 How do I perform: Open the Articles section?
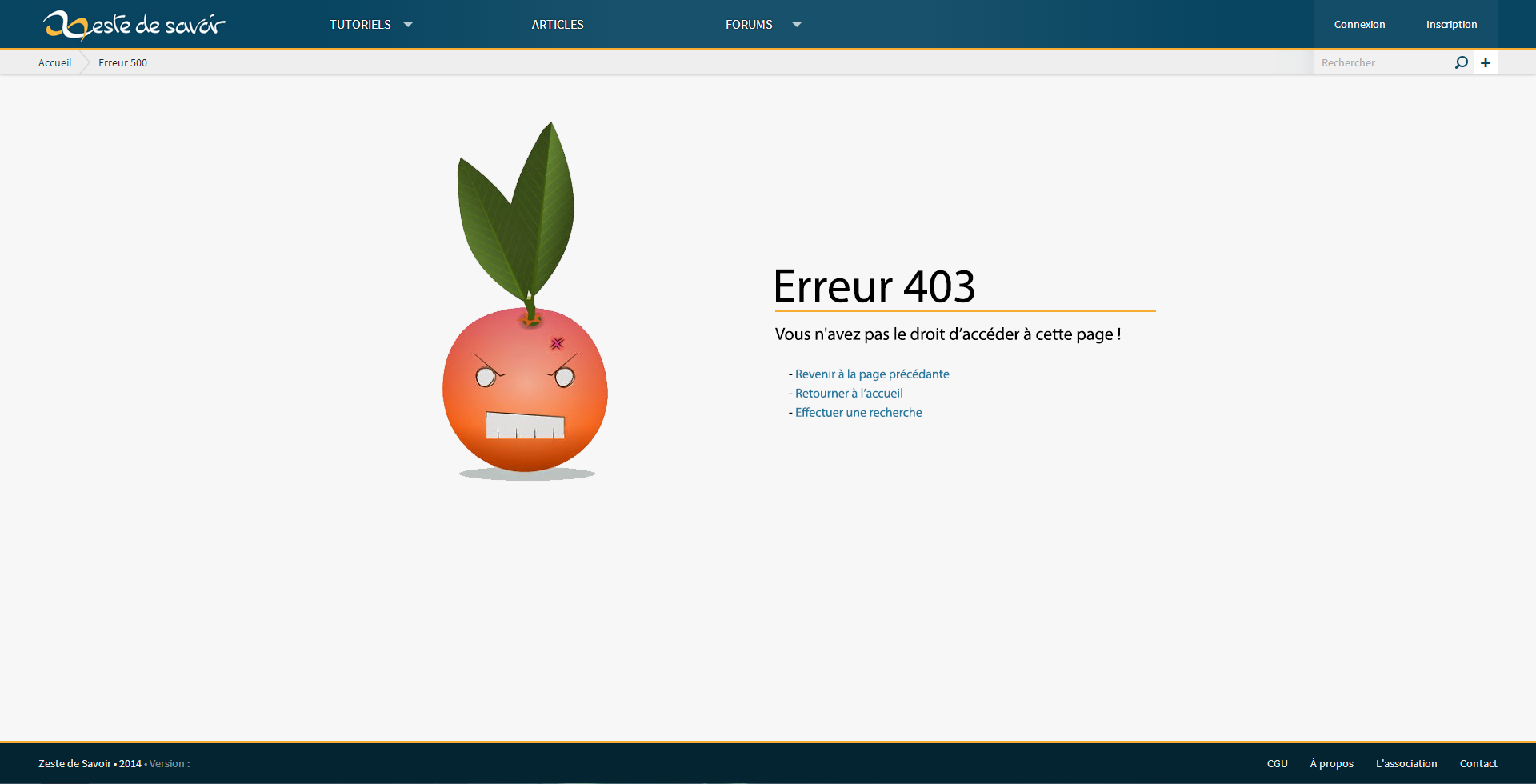558,25
